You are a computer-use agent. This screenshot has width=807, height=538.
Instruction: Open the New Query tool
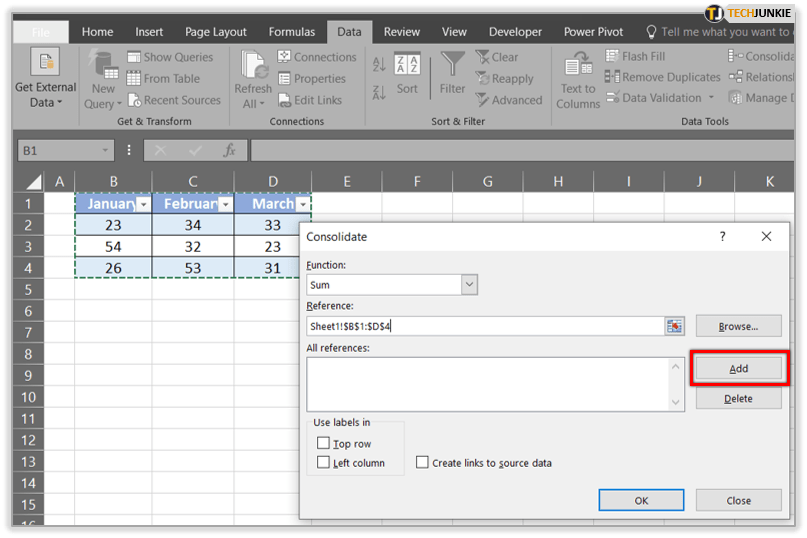pyautogui.click(x=103, y=68)
